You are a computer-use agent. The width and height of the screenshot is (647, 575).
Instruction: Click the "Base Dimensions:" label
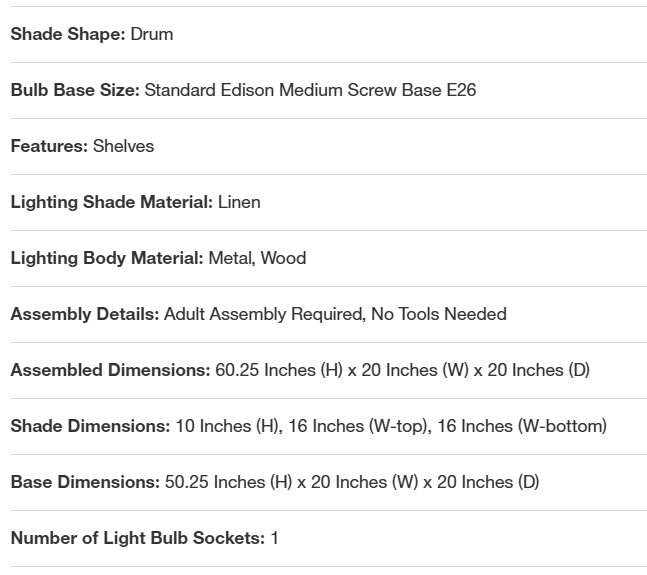pos(85,482)
